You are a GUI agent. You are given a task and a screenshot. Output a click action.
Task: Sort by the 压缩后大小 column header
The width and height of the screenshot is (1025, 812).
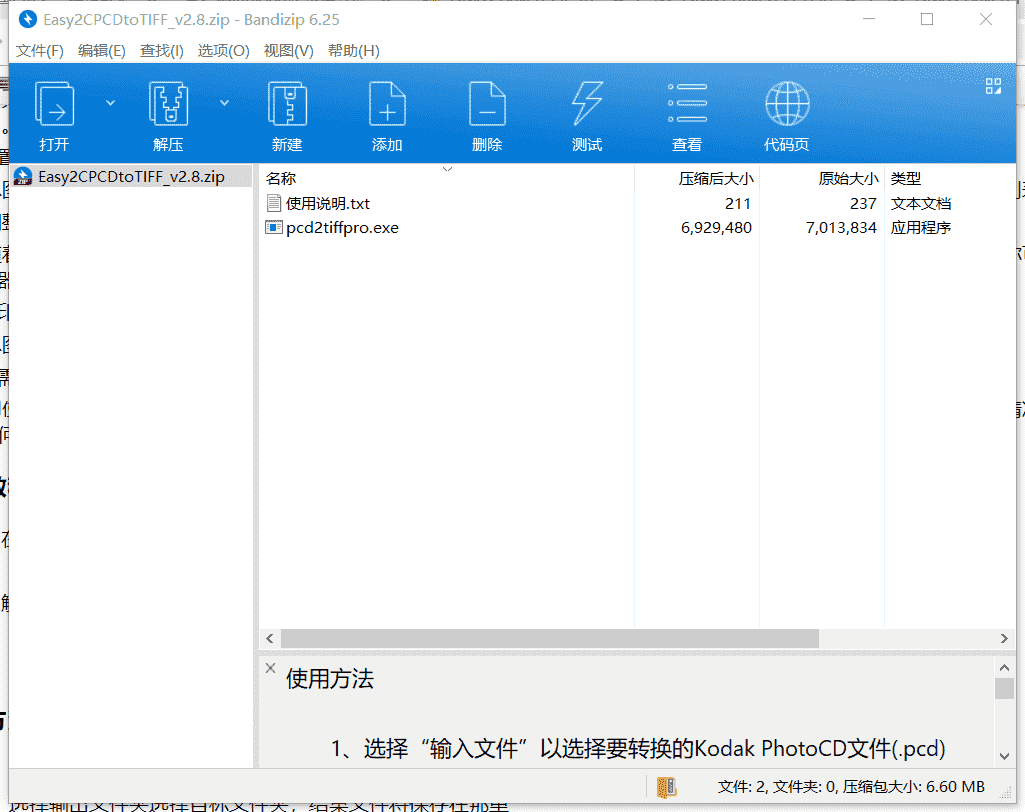(716, 178)
